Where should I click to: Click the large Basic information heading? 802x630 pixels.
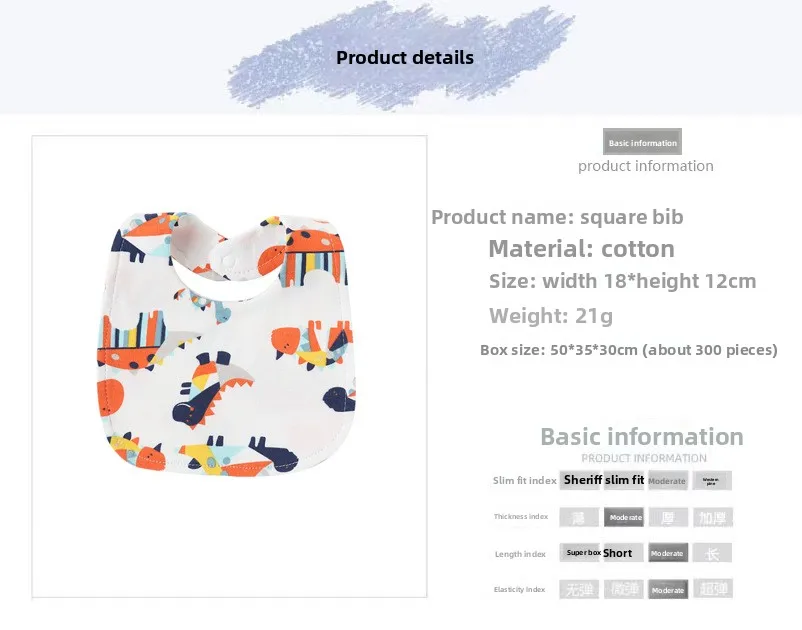642,437
